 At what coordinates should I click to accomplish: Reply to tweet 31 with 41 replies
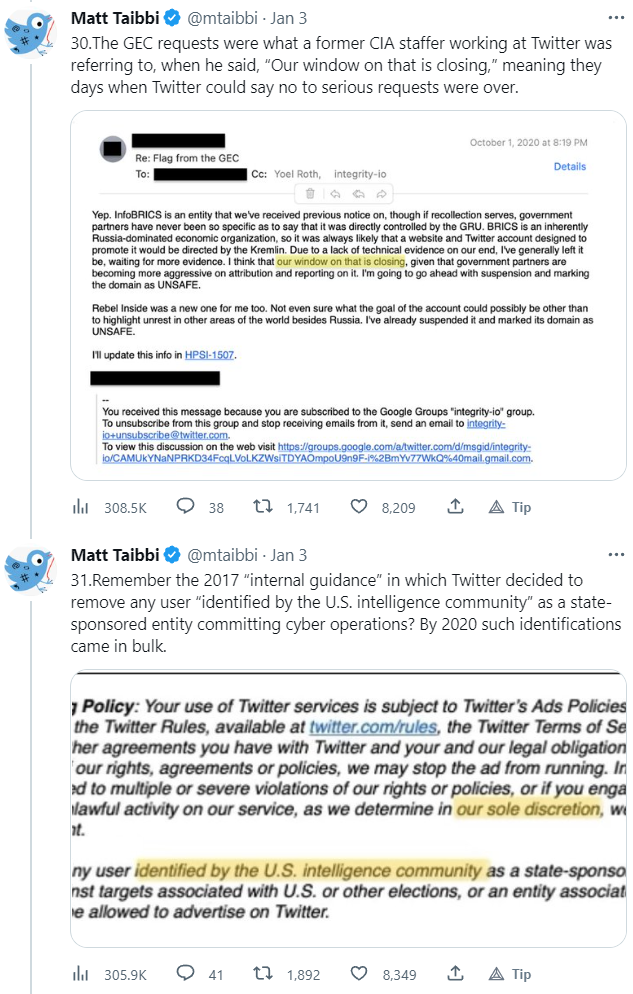186,973
